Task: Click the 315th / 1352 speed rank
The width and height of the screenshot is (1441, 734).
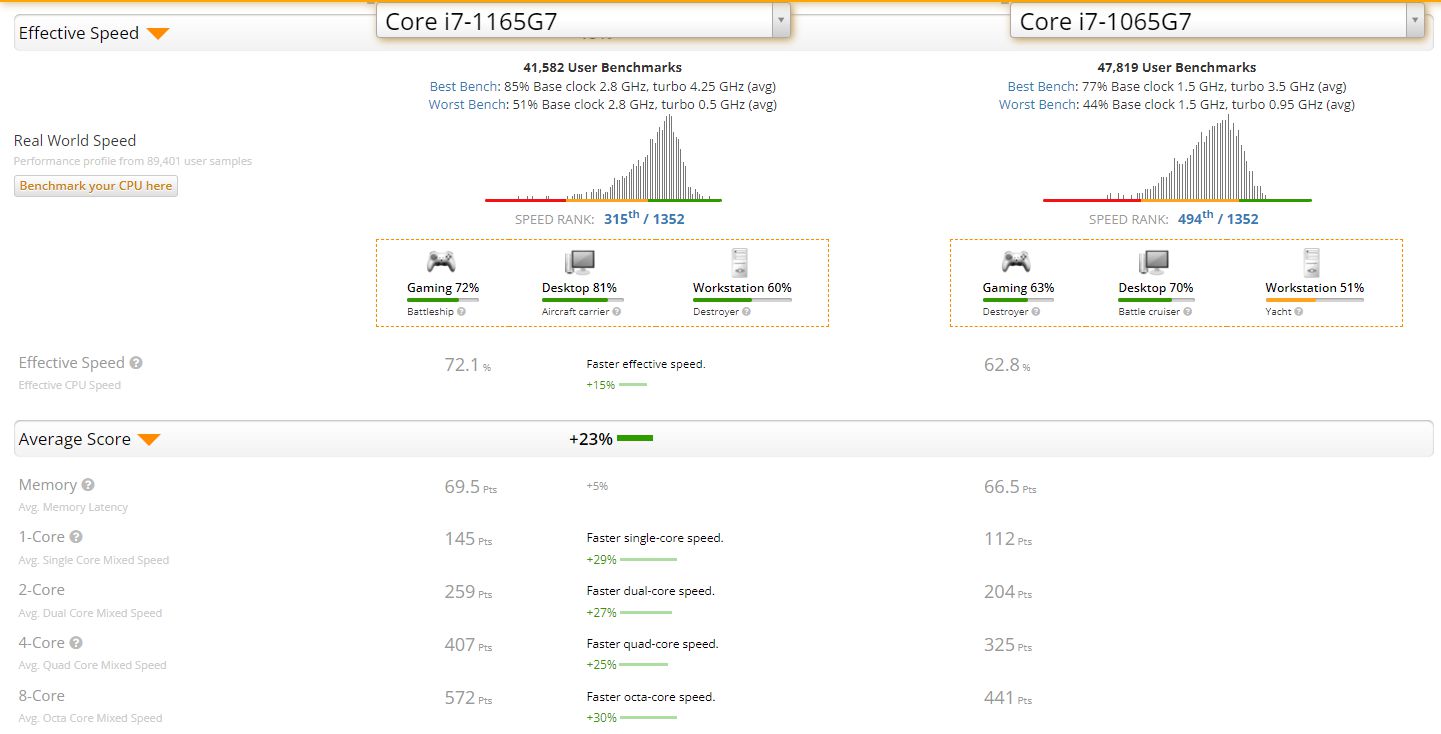Action: pyautogui.click(x=643, y=219)
